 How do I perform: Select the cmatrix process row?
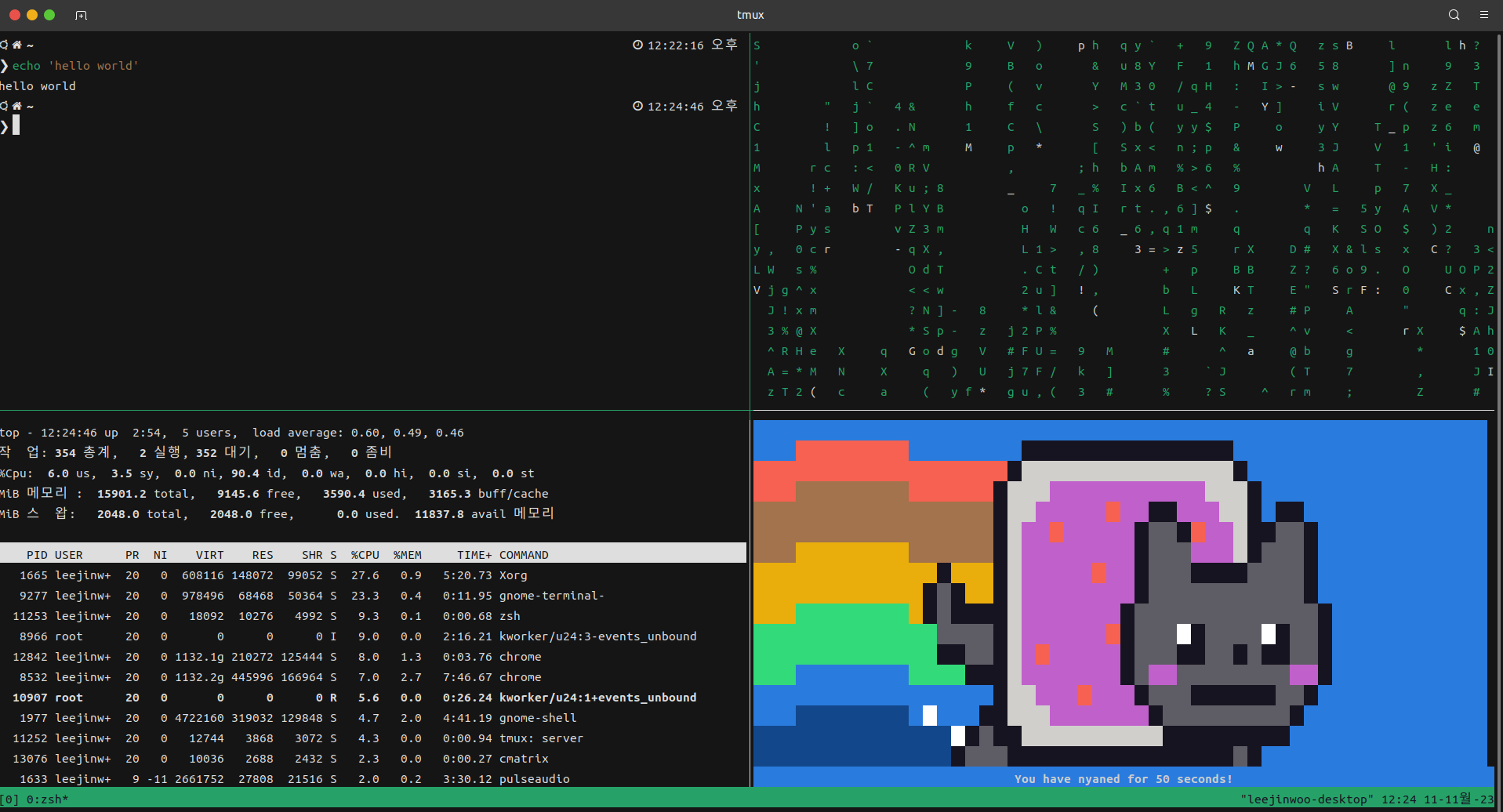coord(373,759)
